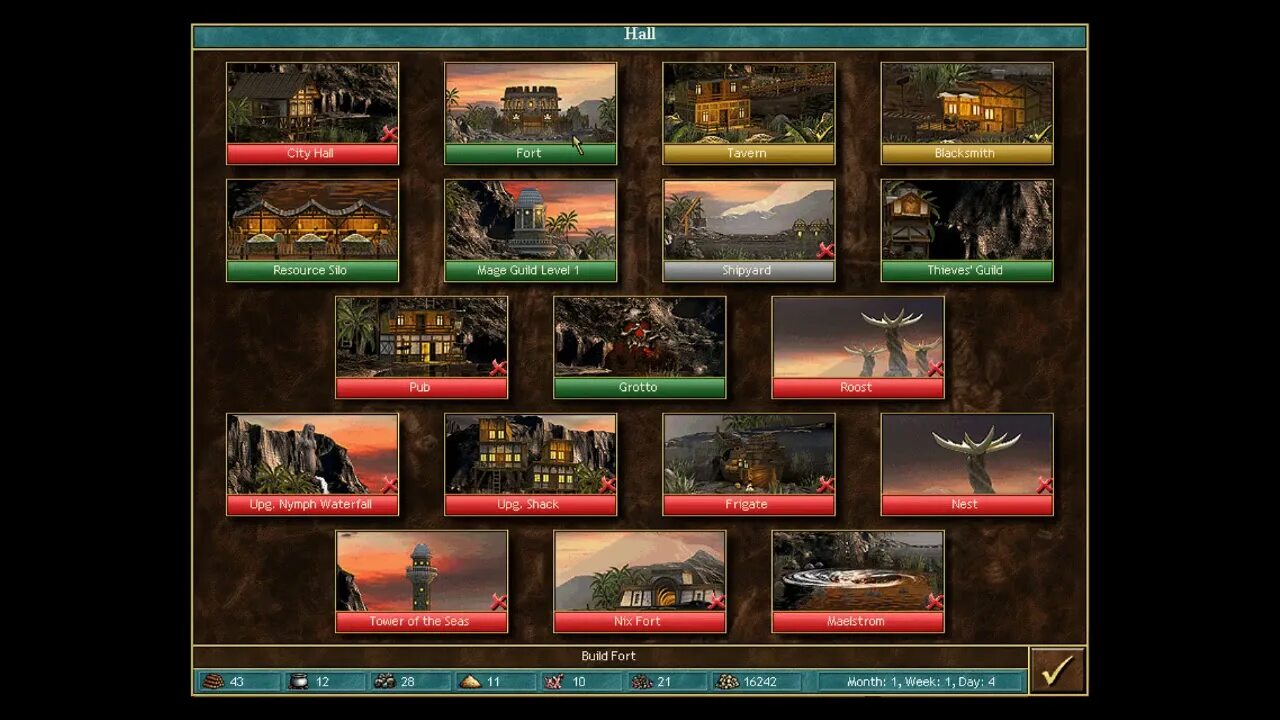The image size is (1280, 720).
Task: Select Upg. Nymph Waterfall dwelling
Action: coord(312,464)
